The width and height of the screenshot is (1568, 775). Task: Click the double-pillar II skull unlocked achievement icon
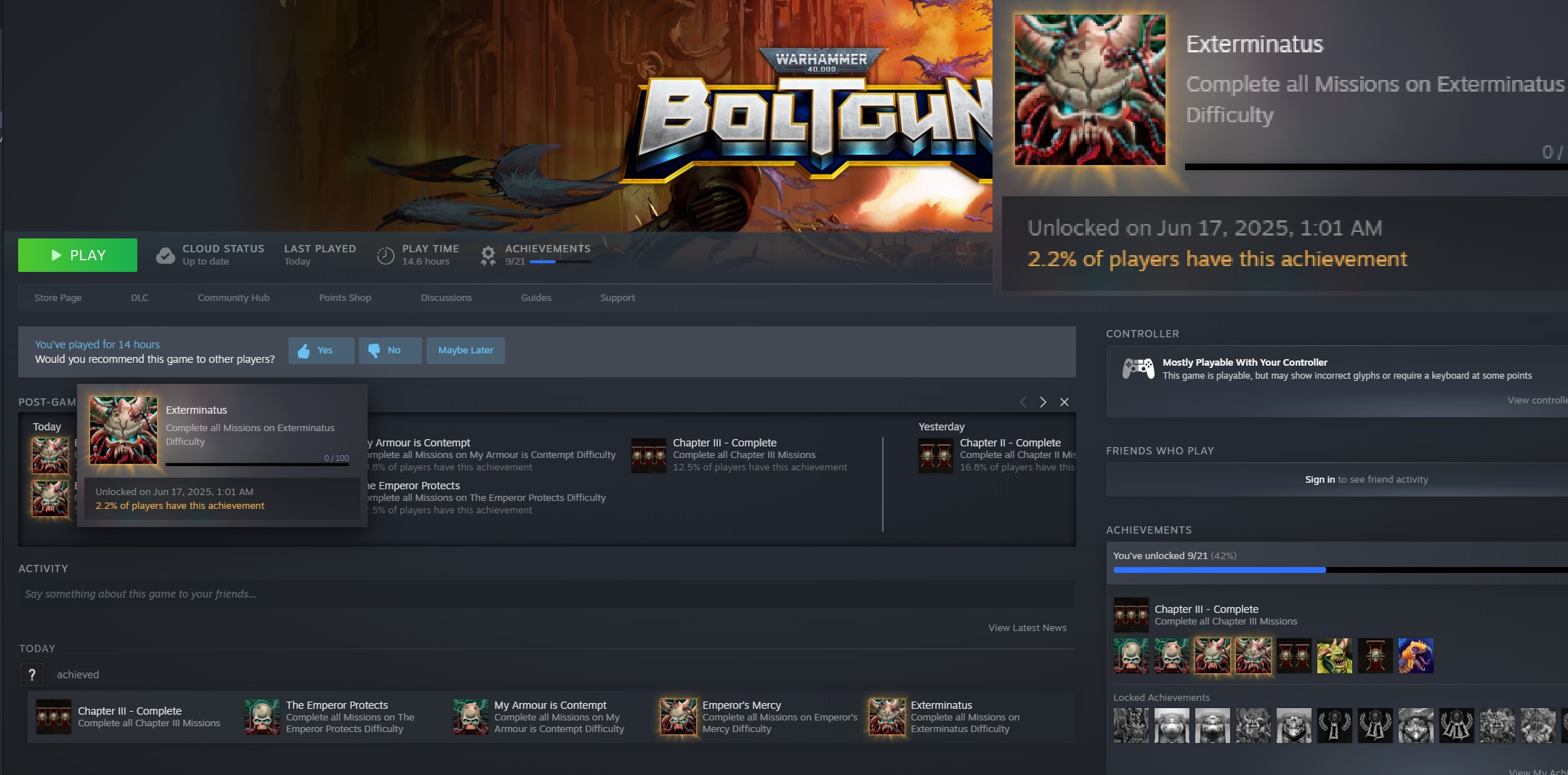tap(1294, 656)
